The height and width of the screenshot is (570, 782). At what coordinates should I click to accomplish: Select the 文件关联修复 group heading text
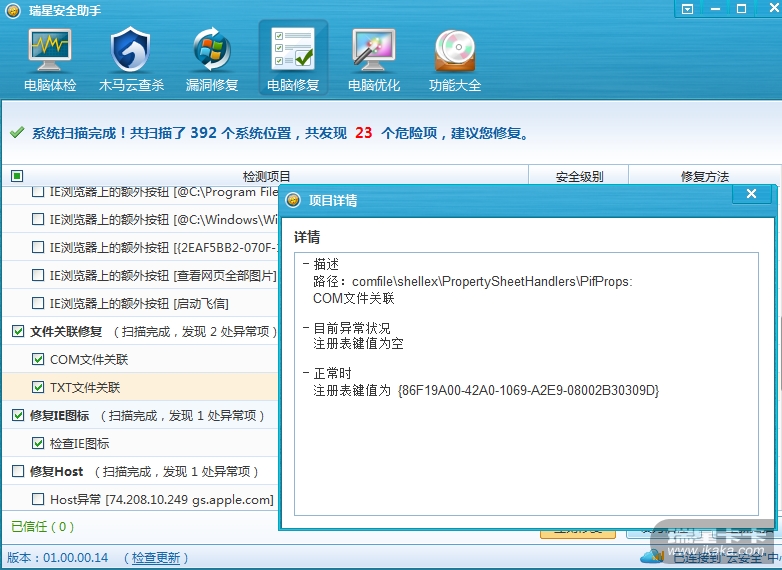click(66, 332)
